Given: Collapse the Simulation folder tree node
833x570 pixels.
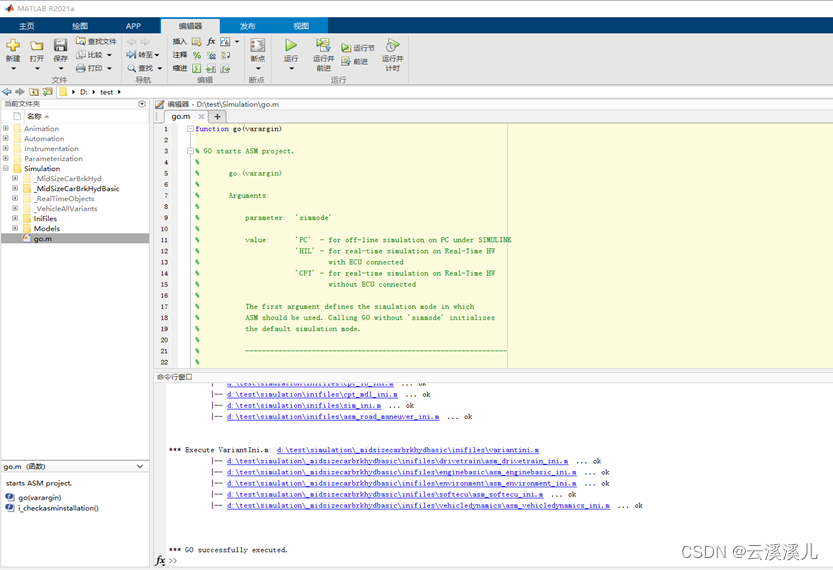Looking at the screenshot, I should 6,168.
